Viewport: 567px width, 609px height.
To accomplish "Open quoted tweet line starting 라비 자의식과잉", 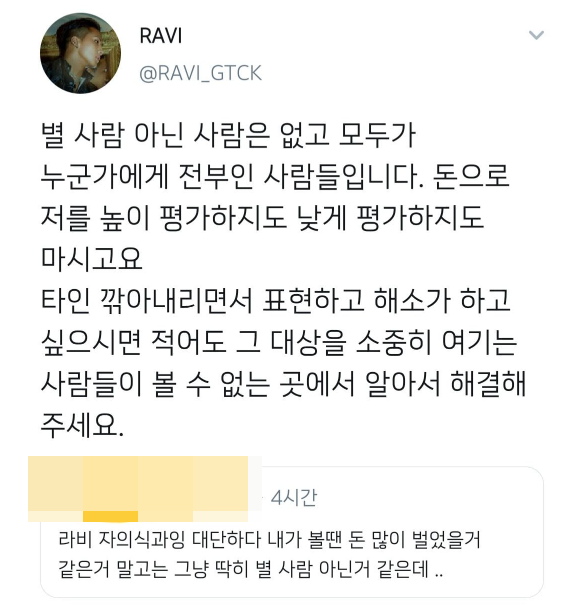I will point(270,539).
